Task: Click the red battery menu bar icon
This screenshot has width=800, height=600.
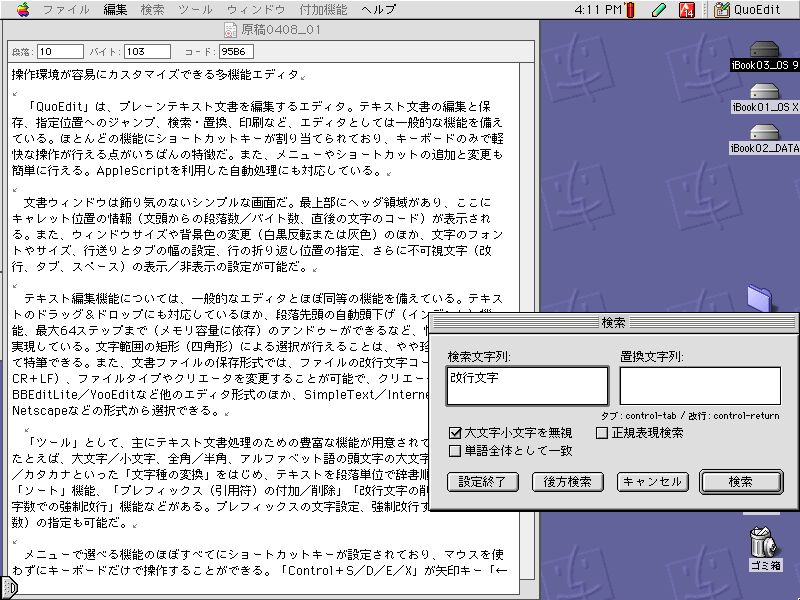Action: pyautogui.click(x=631, y=10)
